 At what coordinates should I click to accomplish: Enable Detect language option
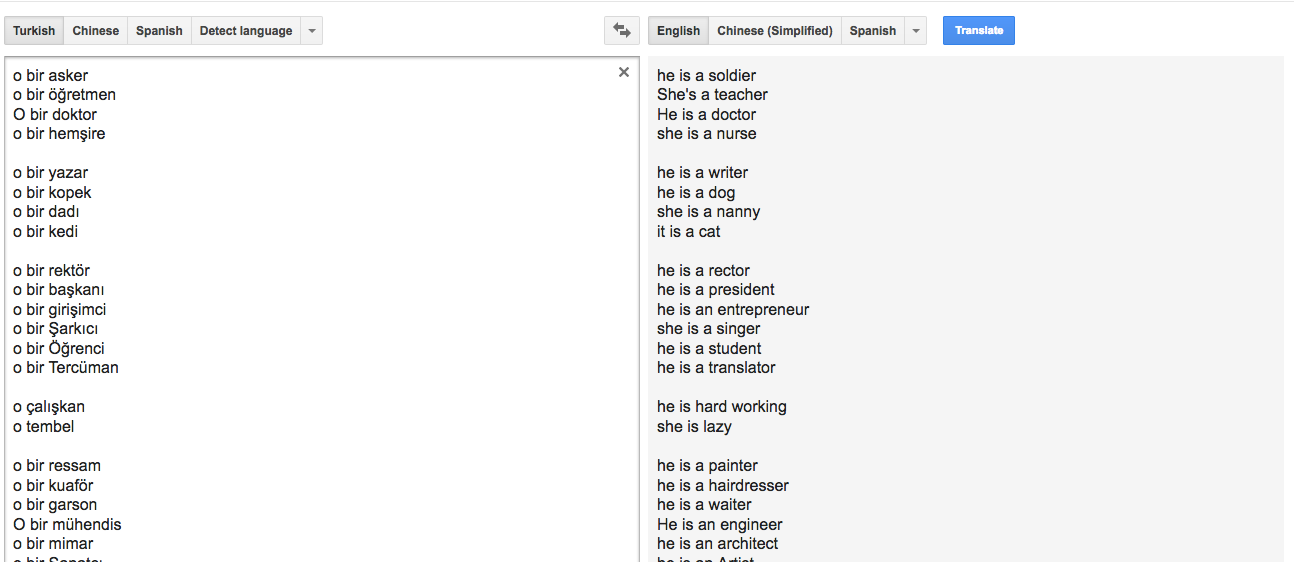246,31
